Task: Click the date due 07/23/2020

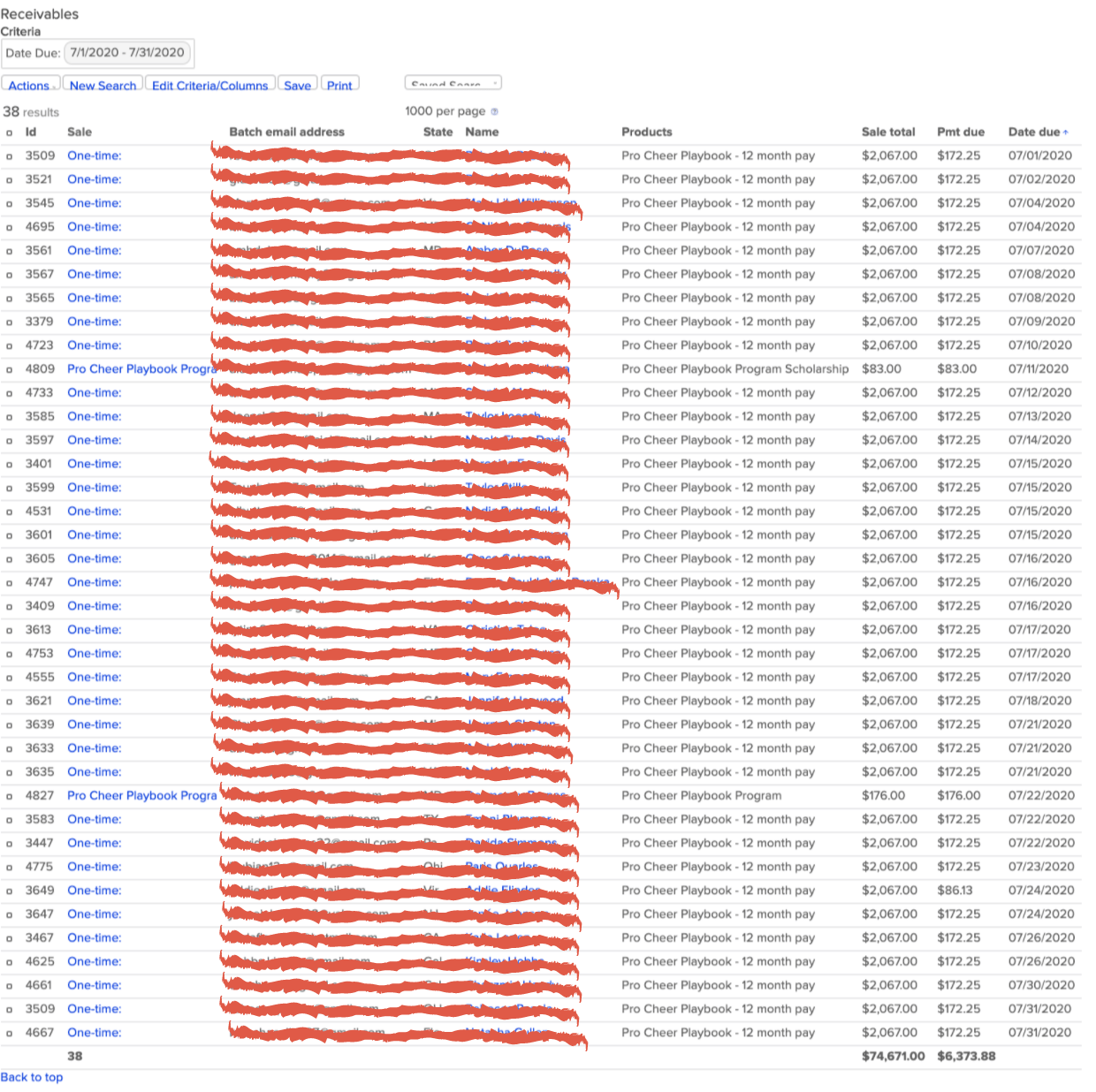Action: pos(1042,868)
